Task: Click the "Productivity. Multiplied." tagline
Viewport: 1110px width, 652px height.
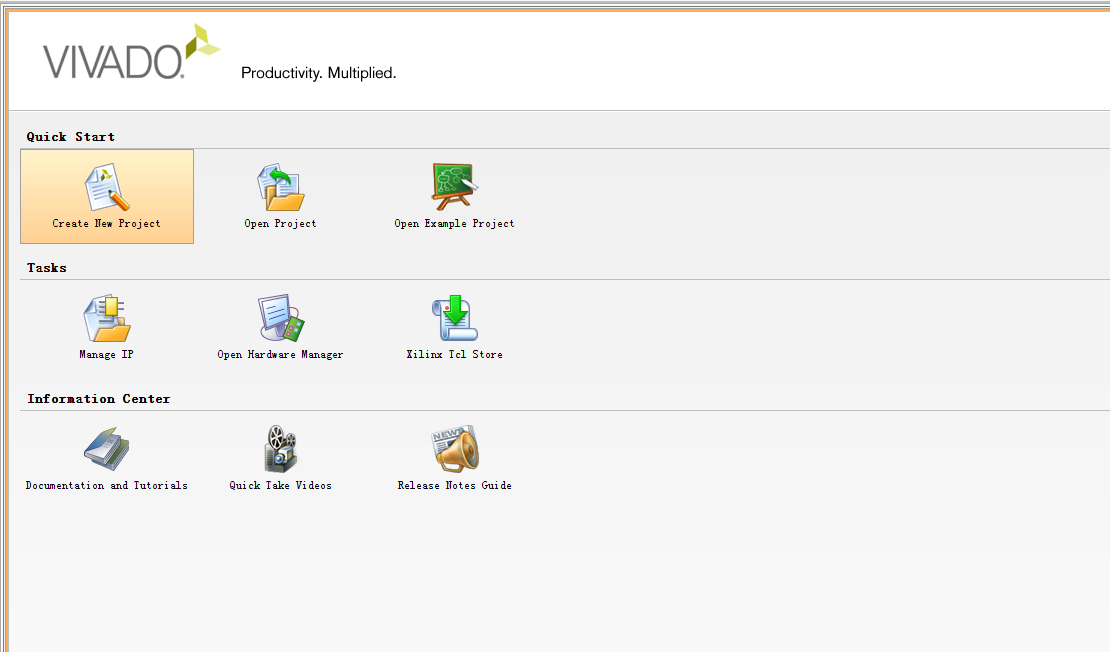Action: [319, 73]
